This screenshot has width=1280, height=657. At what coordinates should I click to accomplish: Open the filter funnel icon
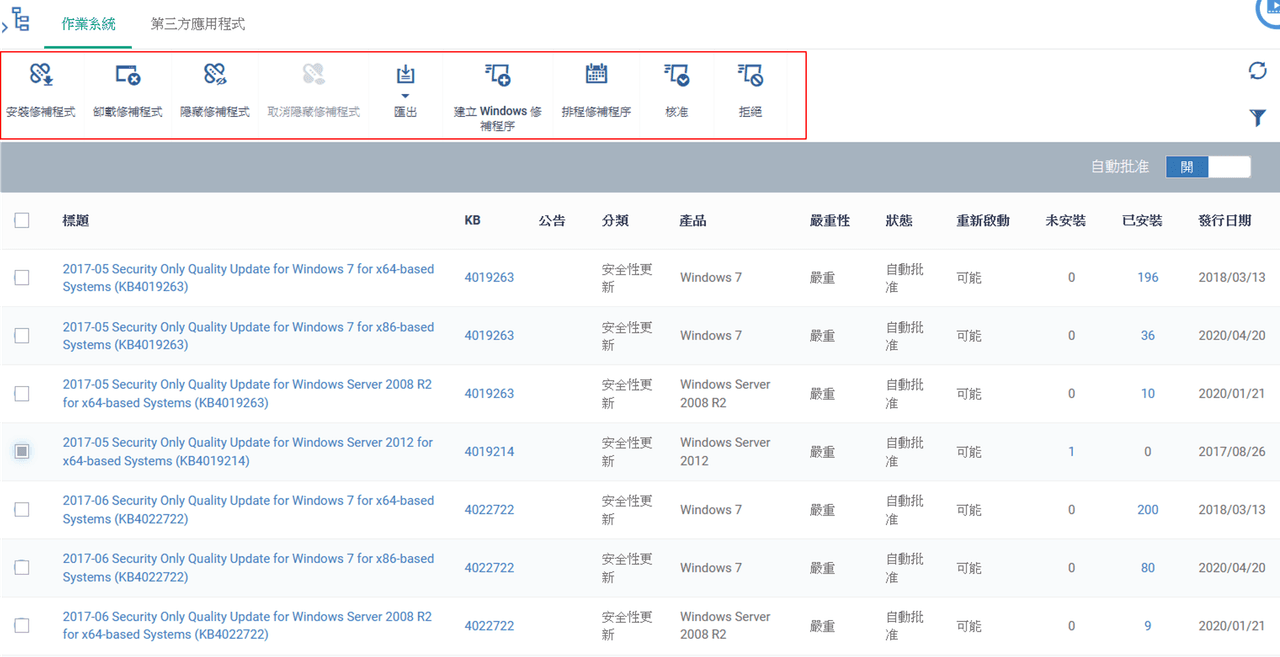click(1258, 118)
